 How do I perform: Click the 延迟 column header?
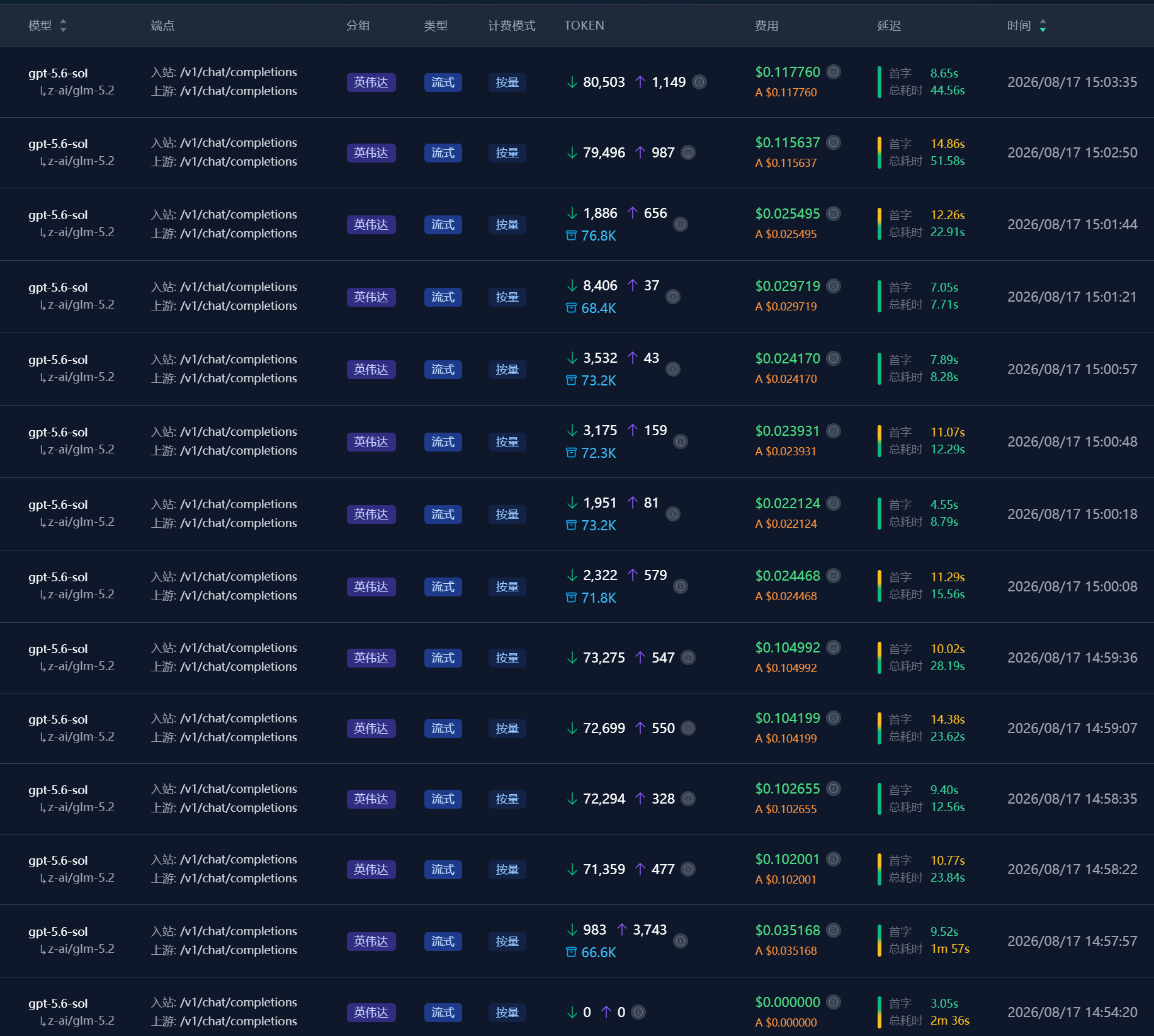(x=889, y=26)
